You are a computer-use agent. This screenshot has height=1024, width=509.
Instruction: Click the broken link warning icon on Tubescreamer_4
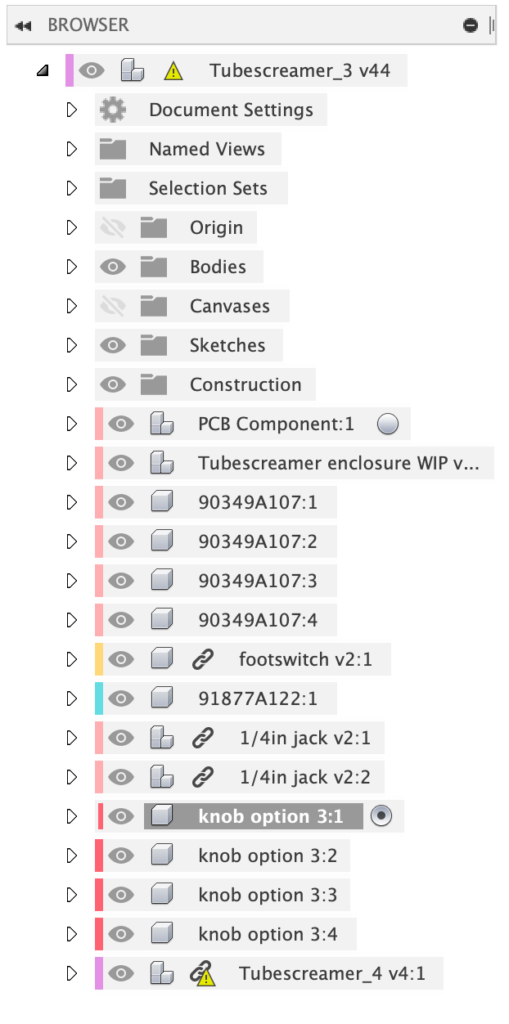[x=203, y=974]
